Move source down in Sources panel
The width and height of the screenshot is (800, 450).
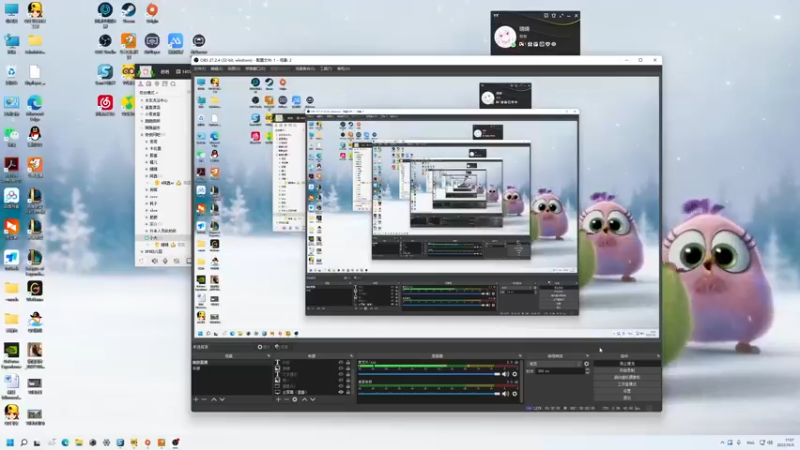coord(313,399)
